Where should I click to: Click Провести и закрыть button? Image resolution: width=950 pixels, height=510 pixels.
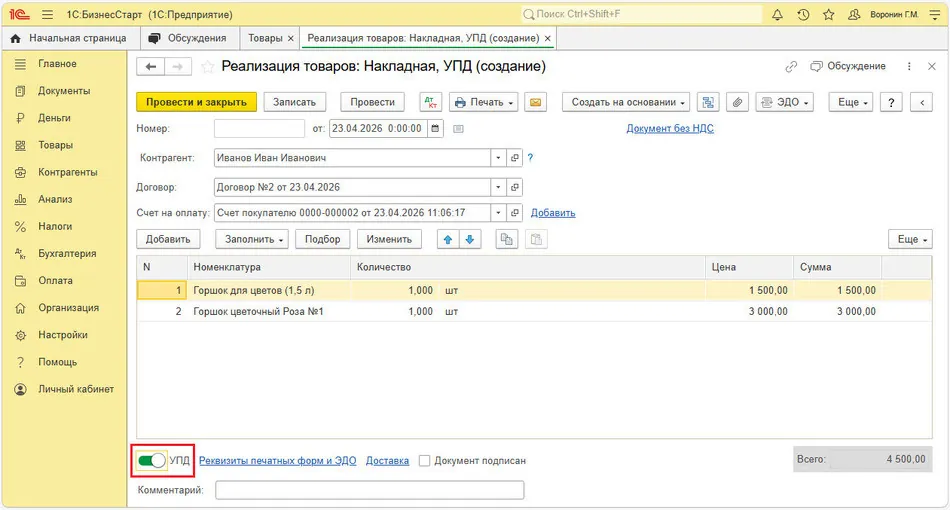(x=196, y=102)
